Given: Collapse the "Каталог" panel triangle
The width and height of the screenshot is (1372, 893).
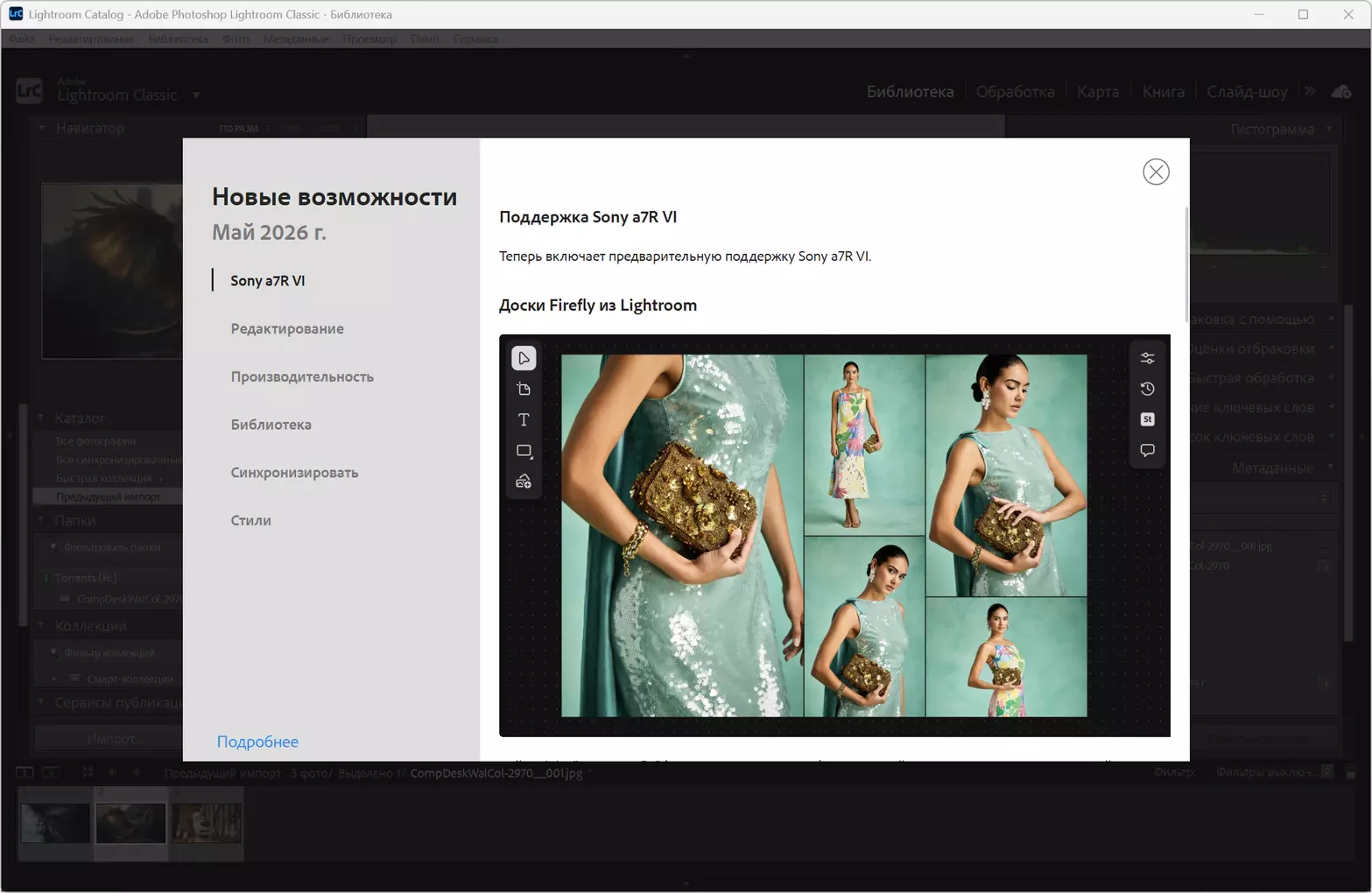Looking at the screenshot, I should coord(41,418).
